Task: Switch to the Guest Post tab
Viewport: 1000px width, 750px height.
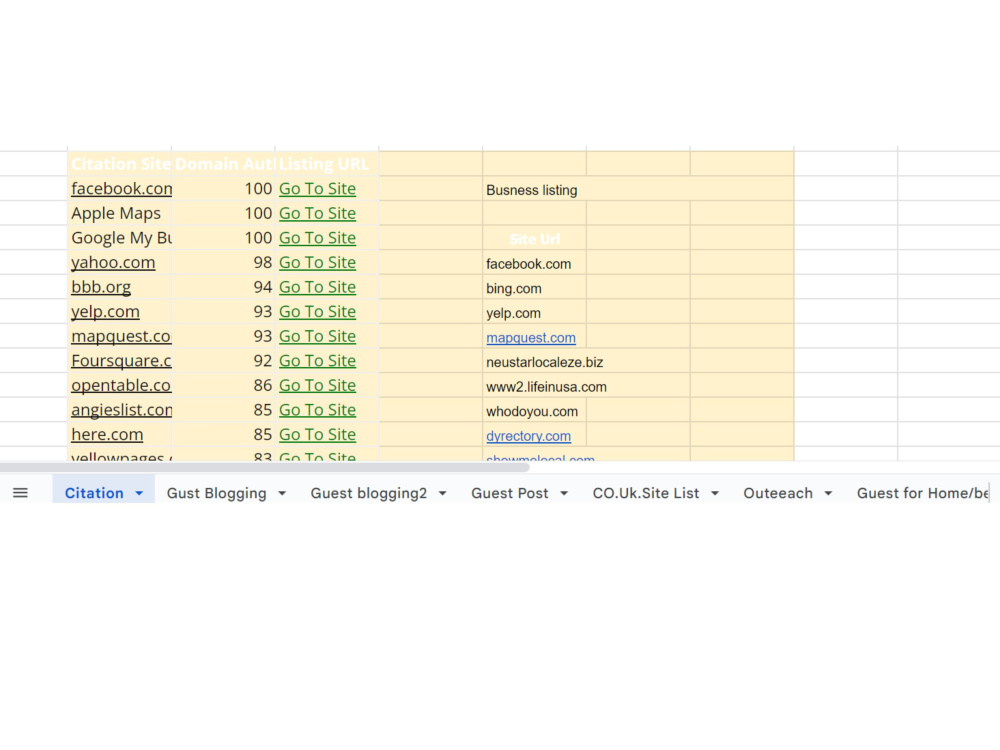Action: point(510,493)
